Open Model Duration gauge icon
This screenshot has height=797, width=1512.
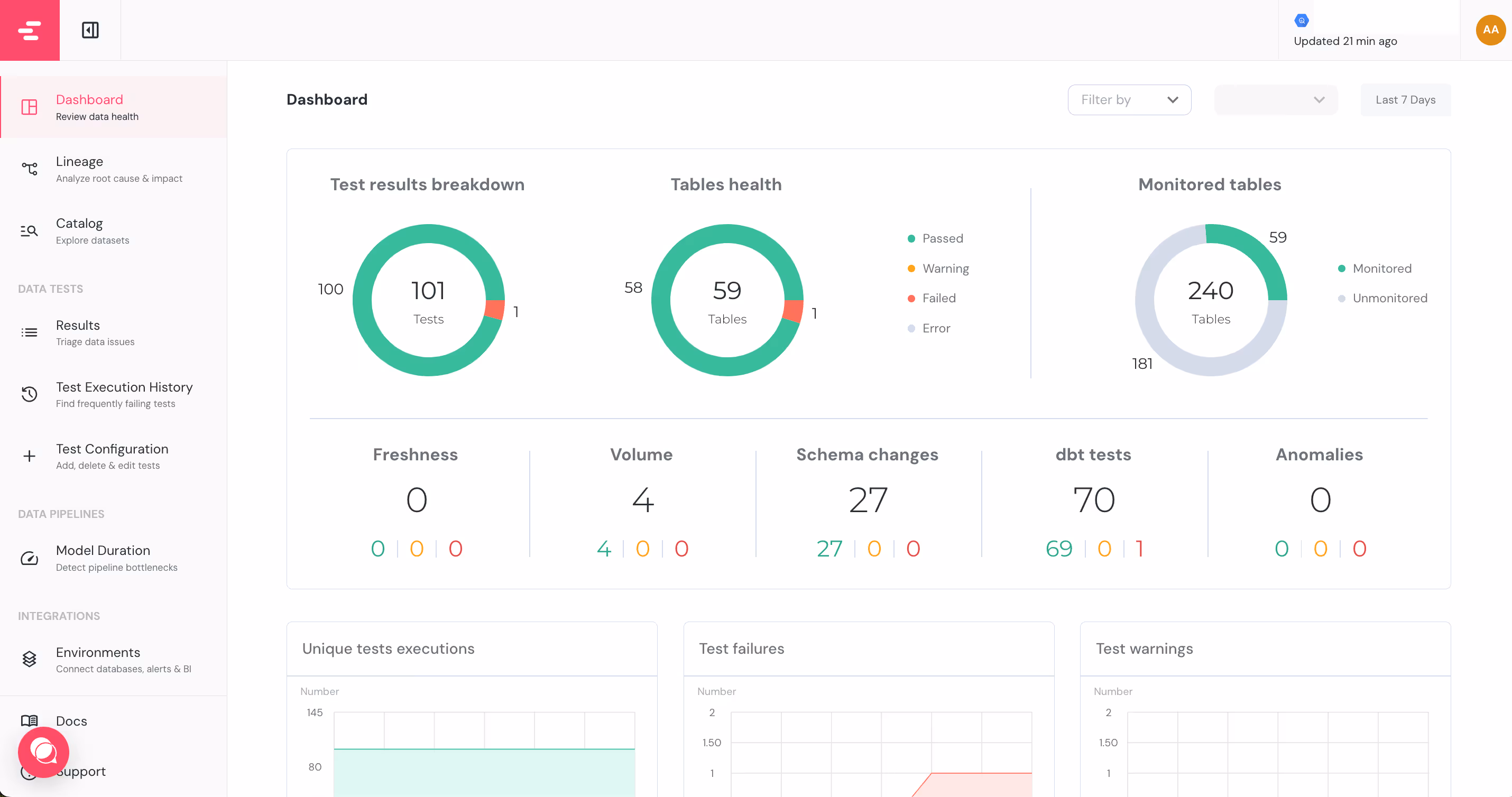[x=29, y=558]
